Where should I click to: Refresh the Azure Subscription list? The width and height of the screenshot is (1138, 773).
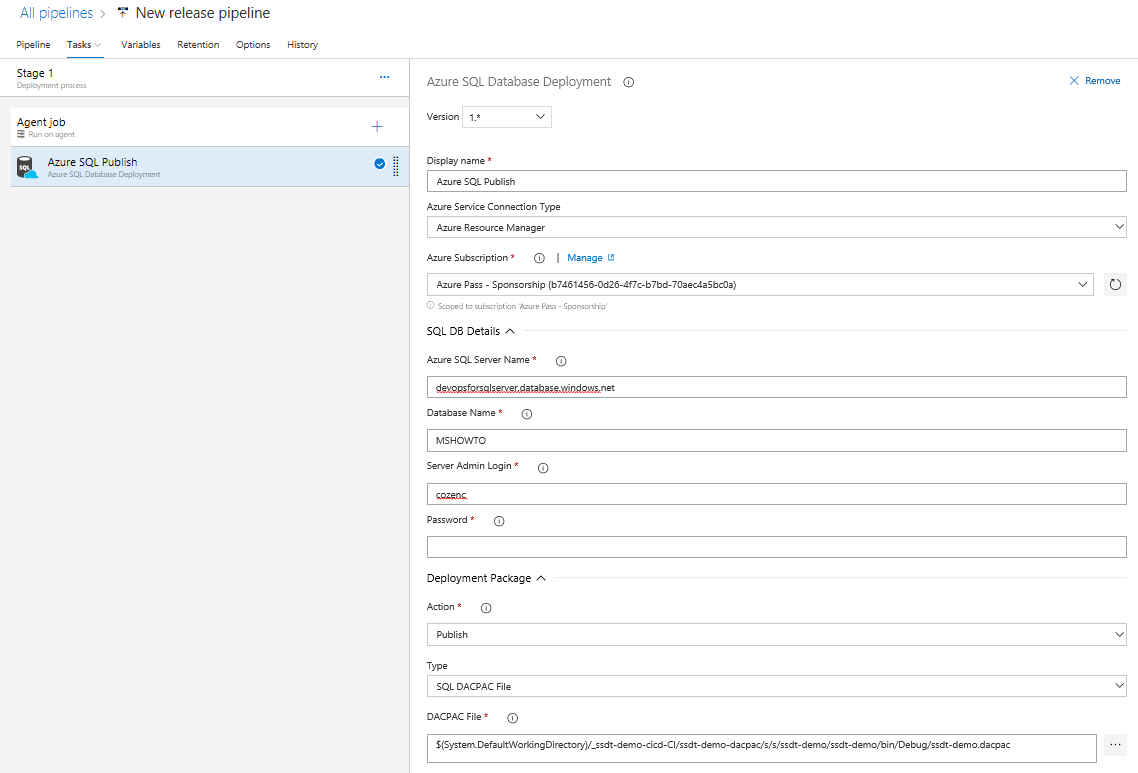(1116, 285)
